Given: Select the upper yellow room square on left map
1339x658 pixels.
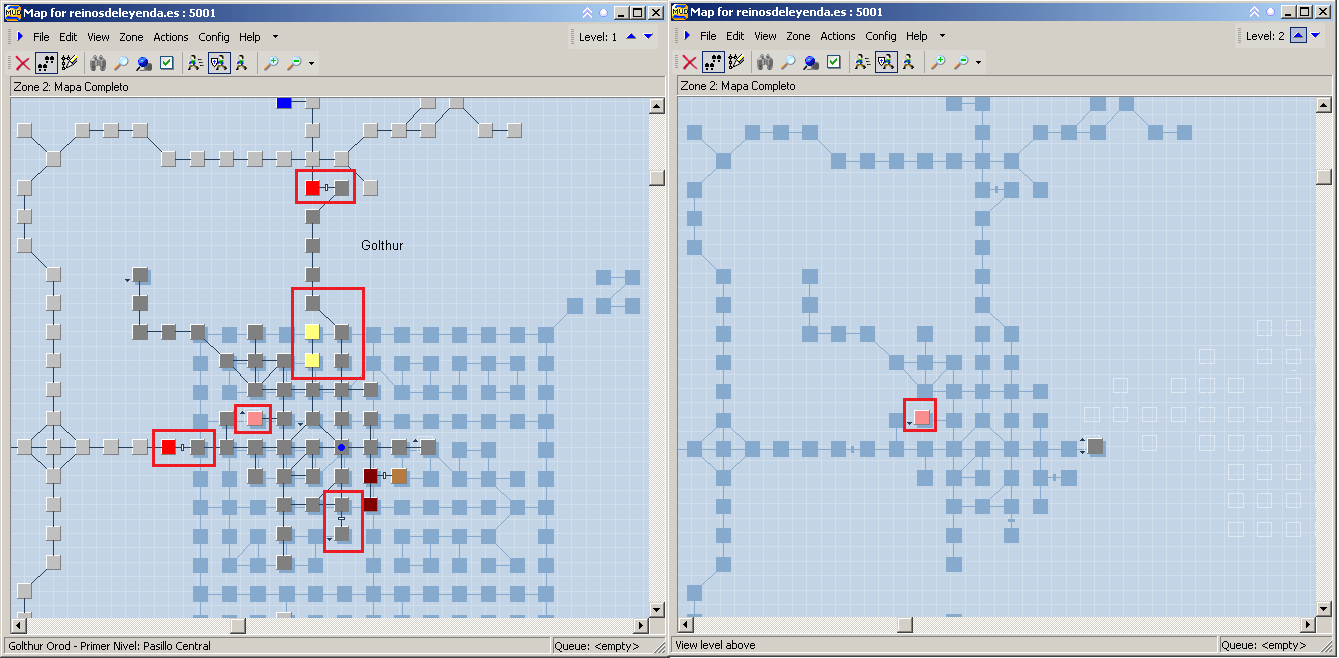Looking at the screenshot, I should pos(312,332).
